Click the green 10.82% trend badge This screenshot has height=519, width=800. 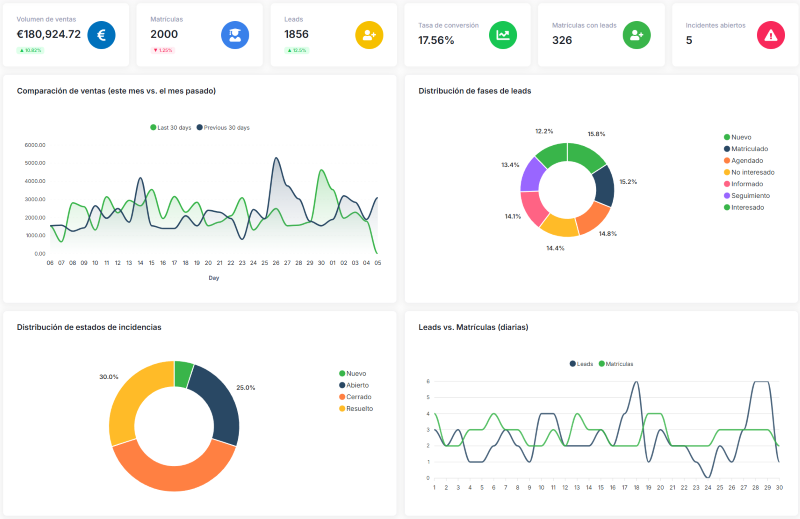30,50
